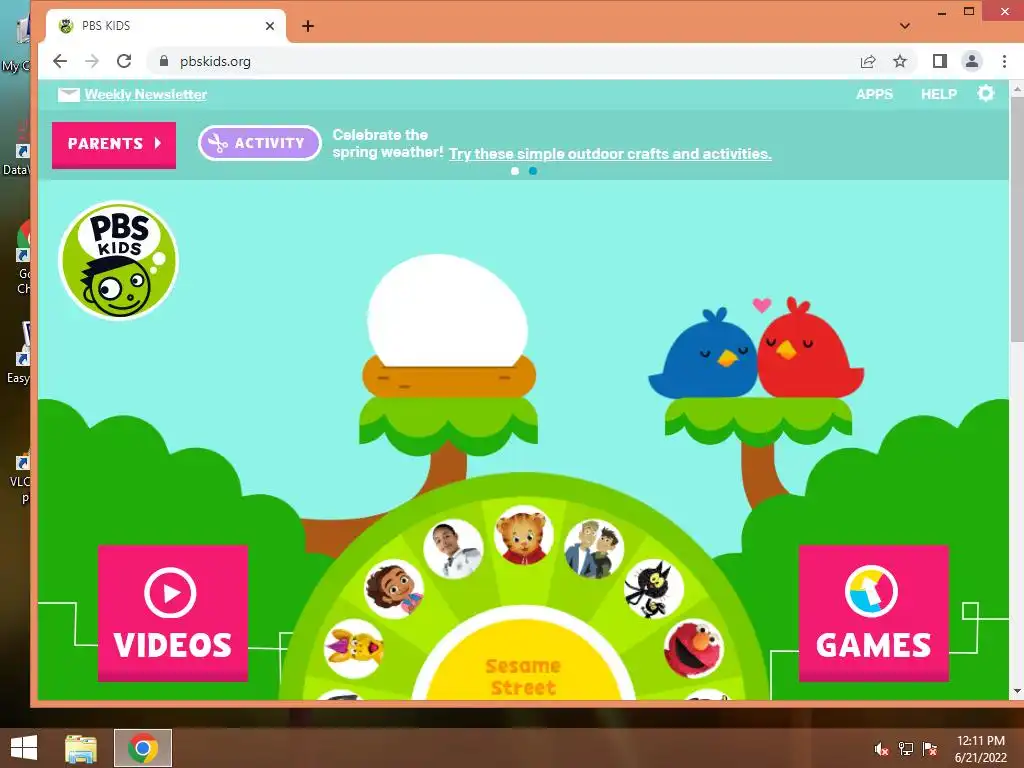1024x768 pixels.
Task: Open the Chrome profile avatar
Action: 972,61
